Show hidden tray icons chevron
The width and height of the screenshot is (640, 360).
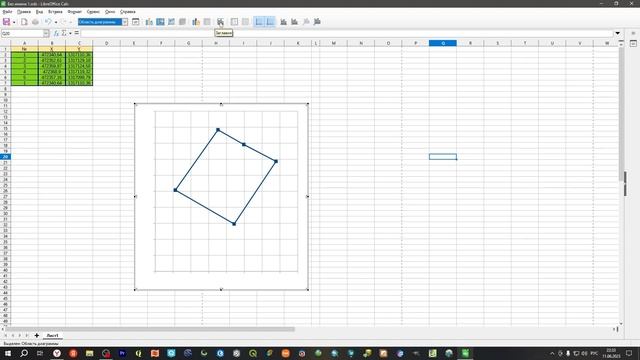coord(552,353)
